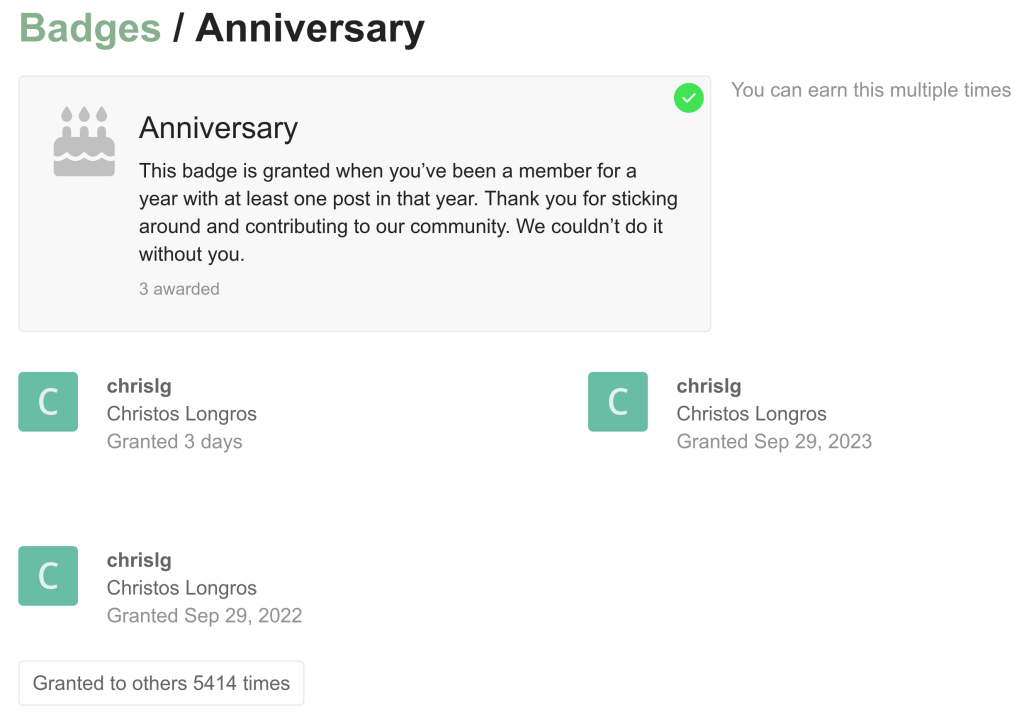Open chrislg avatar for Sep 29, 2023 grant
This screenshot has width=1024, height=714.
pos(618,402)
